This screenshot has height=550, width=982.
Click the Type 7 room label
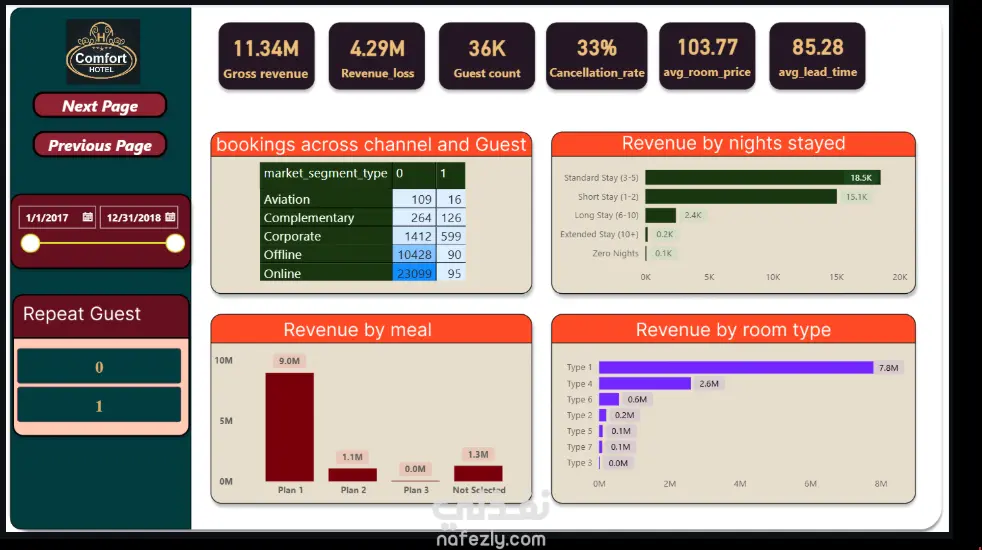click(x=579, y=447)
